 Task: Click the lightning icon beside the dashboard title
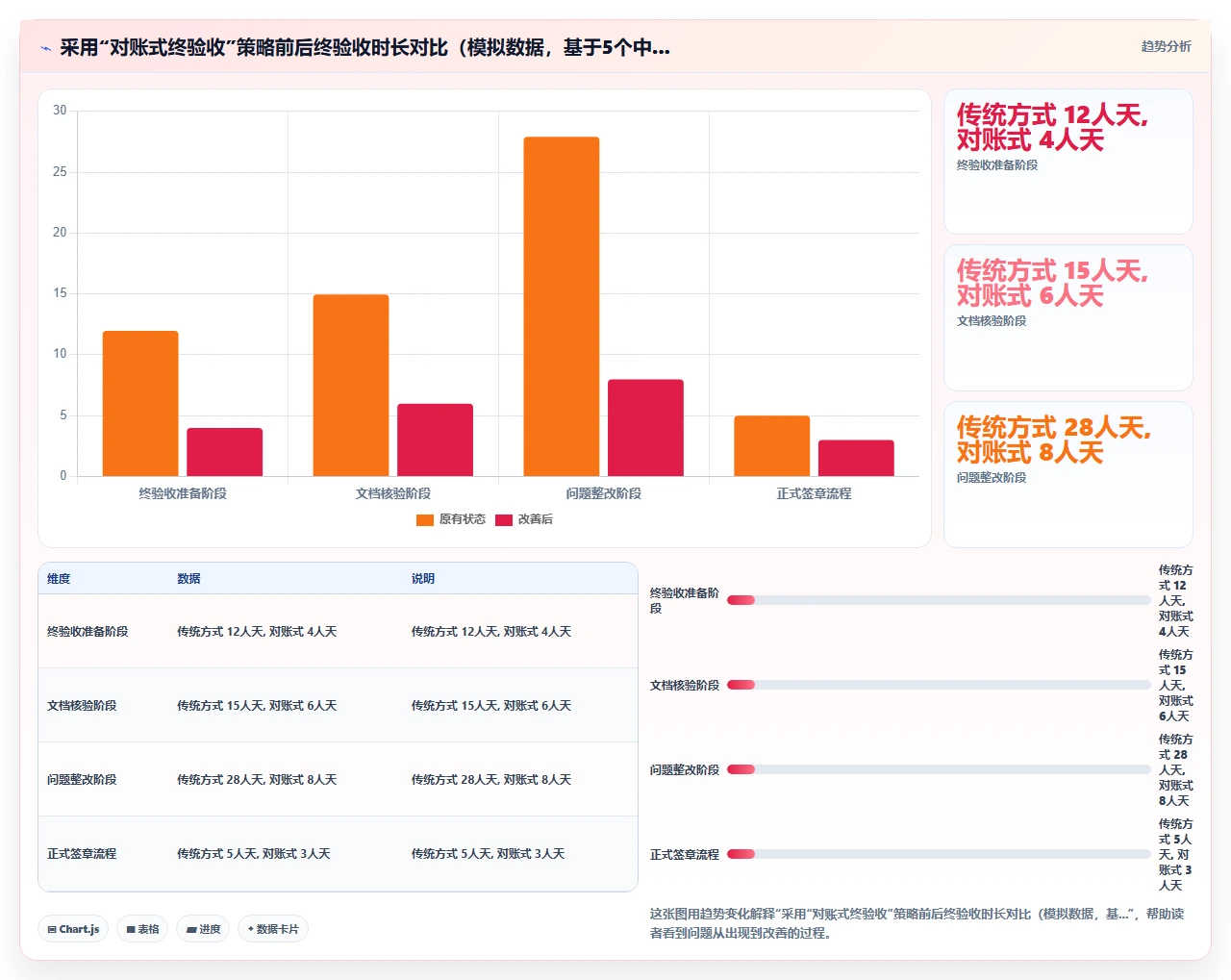click(45, 48)
